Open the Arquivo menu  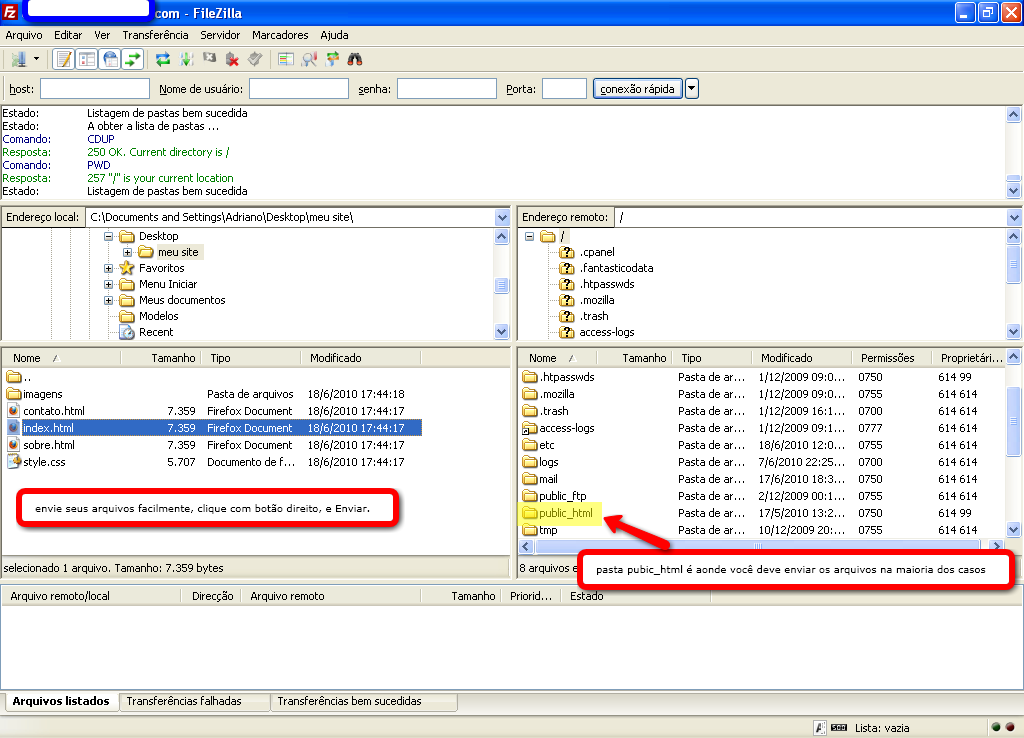[x=24, y=35]
